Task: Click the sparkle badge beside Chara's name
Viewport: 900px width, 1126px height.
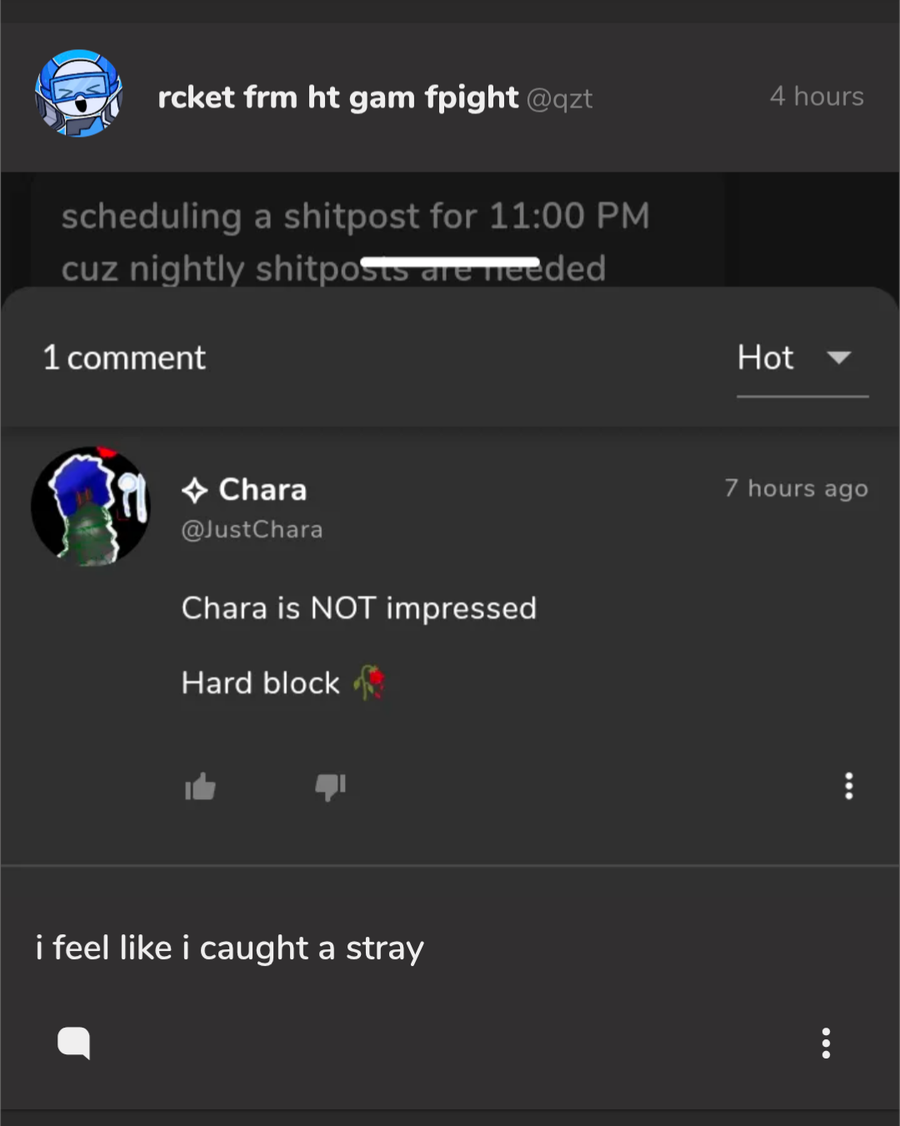Action: 195,490
